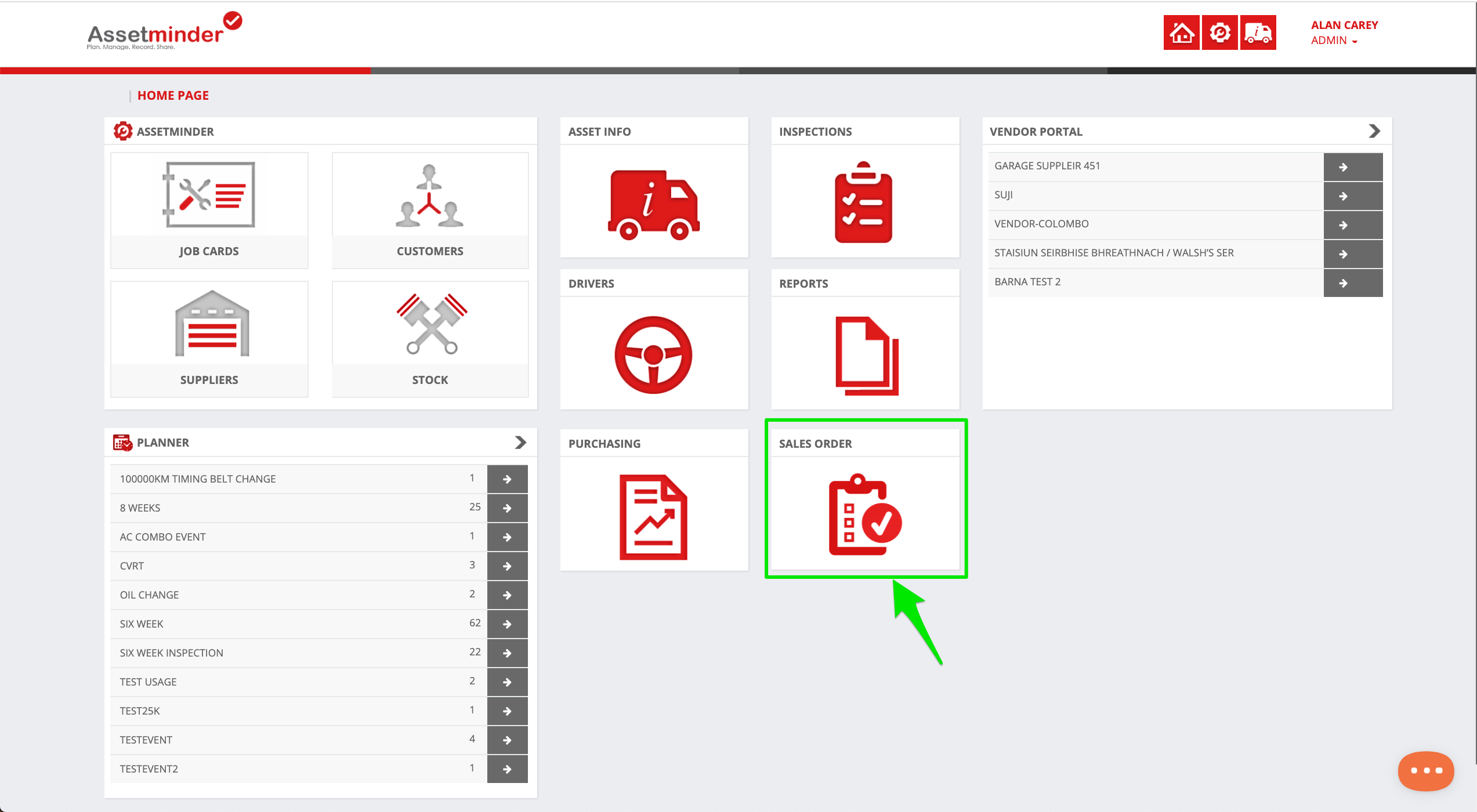1477x812 pixels.
Task: Select 'SIX WEEK INSPECTION' planner text
Action: pyautogui.click(x=172, y=653)
